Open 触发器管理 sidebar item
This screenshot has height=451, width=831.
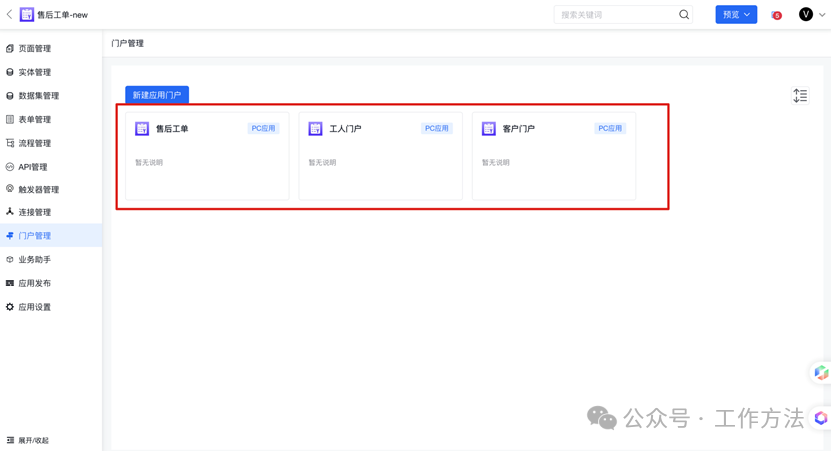pos(38,190)
